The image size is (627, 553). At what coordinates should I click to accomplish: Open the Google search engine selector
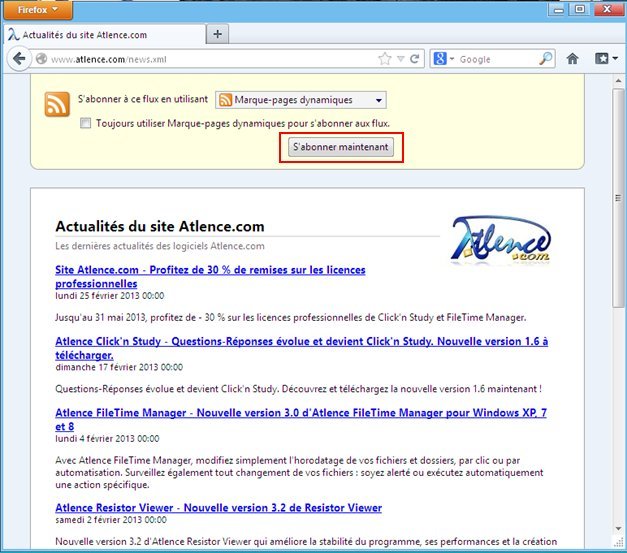click(x=443, y=59)
